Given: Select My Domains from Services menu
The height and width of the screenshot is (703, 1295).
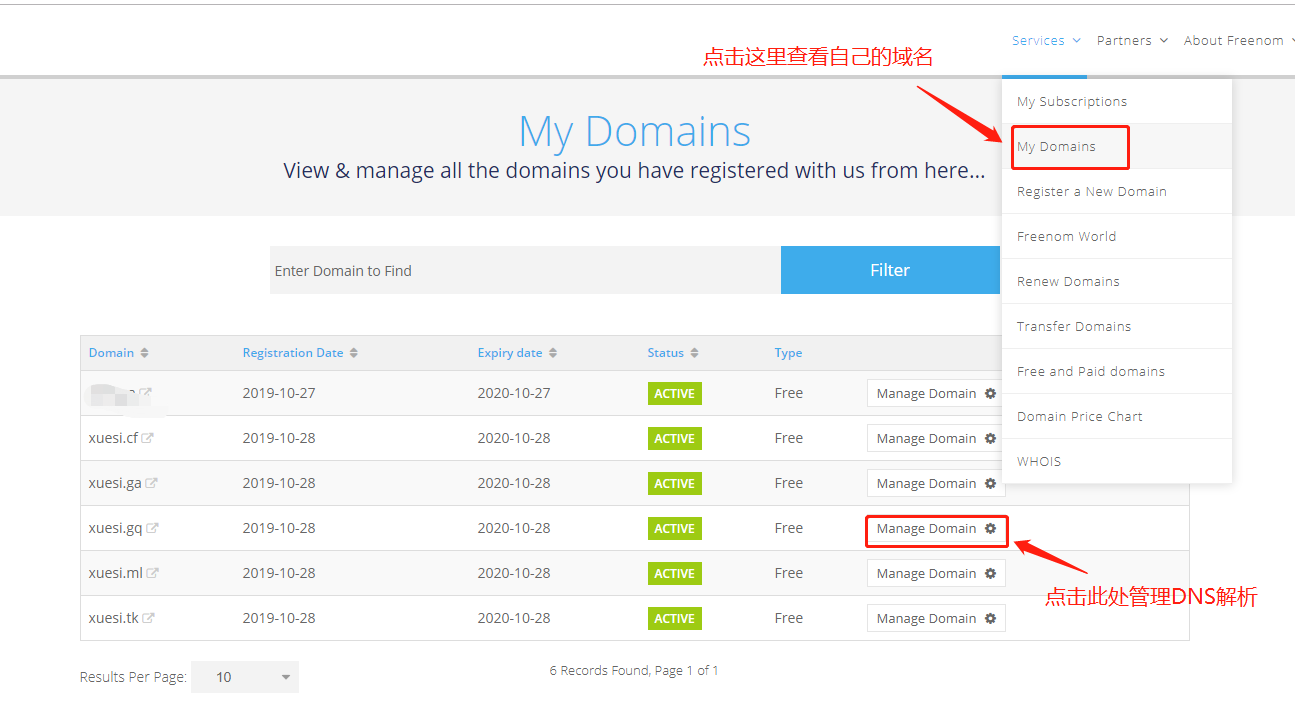Looking at the screenshot, I should [x=1057, y=147].
